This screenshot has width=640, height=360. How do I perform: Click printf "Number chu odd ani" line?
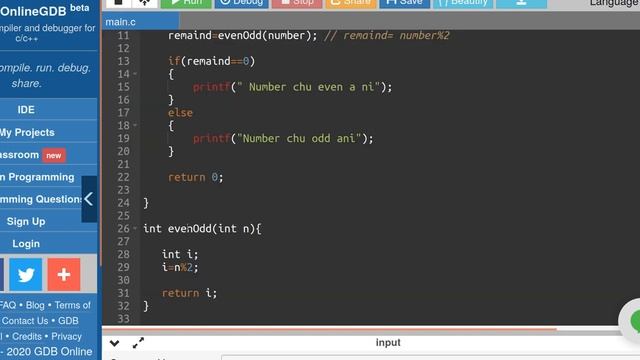click(x=283, y=138)
